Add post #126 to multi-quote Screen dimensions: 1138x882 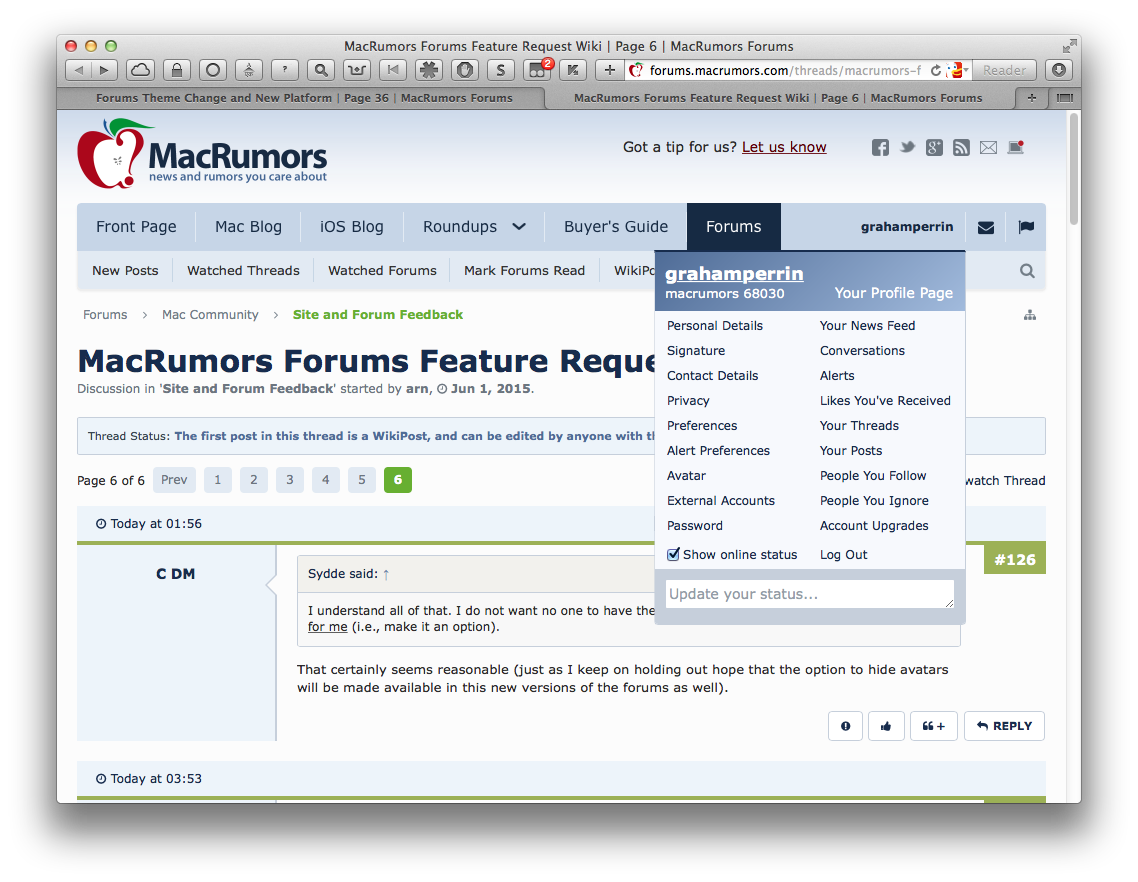tap(933, 726)
